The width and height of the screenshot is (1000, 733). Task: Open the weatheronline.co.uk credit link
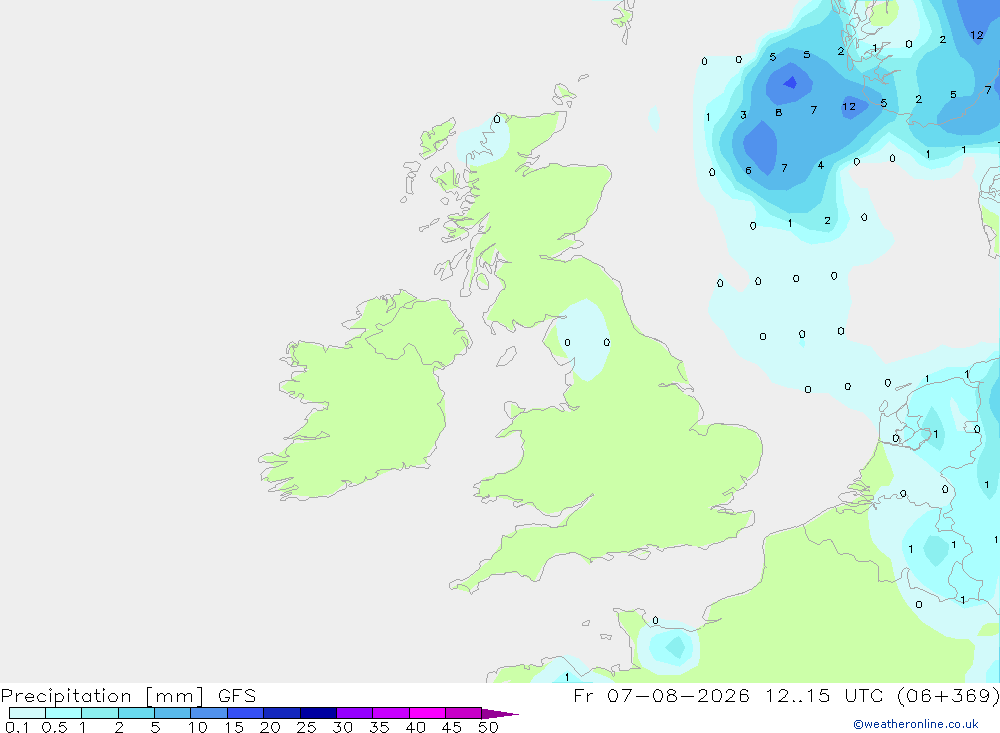click(916, 724)
